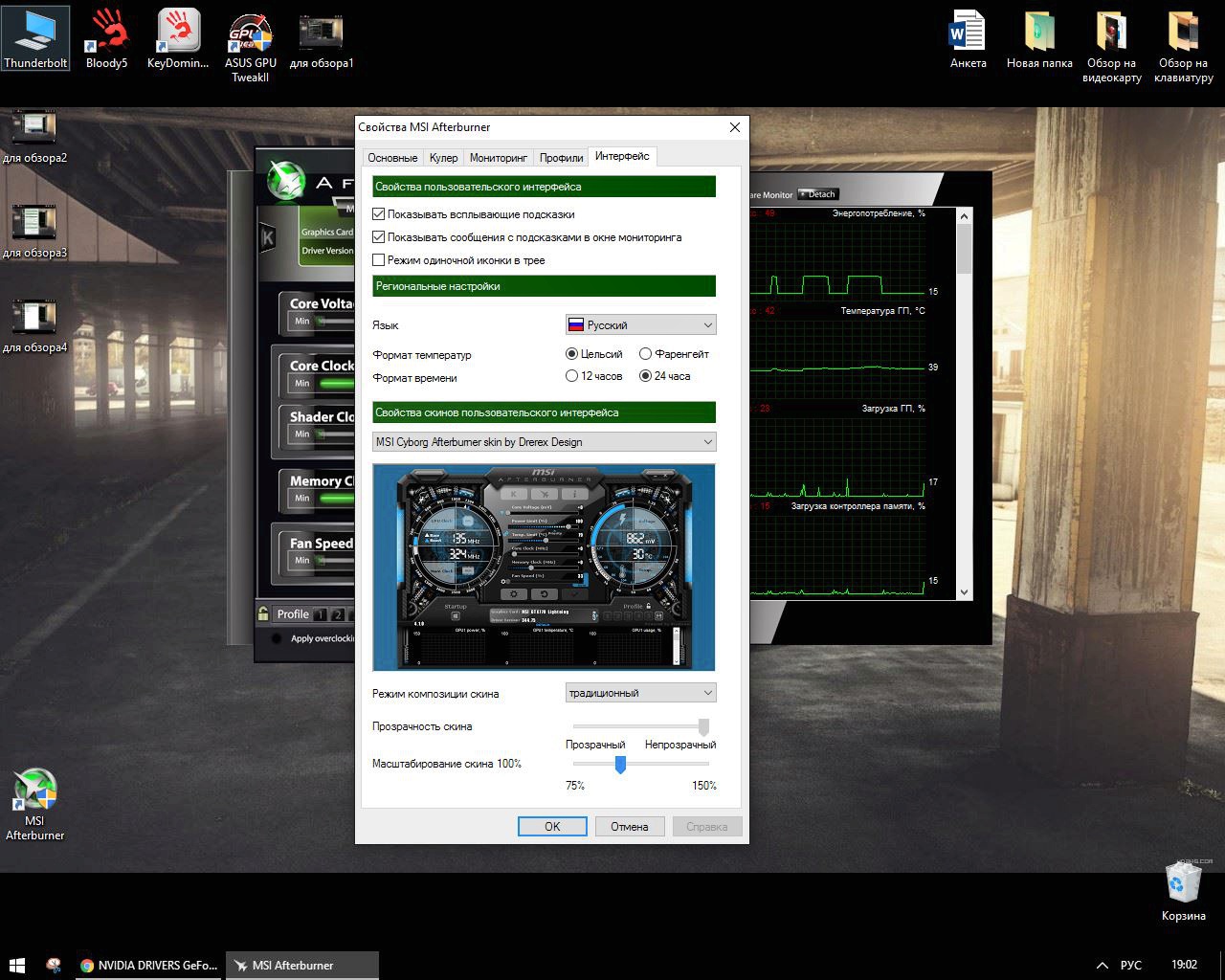Select the 12 часов time format
Viewport: 1225px width, 980px height.
click(572, 376)
